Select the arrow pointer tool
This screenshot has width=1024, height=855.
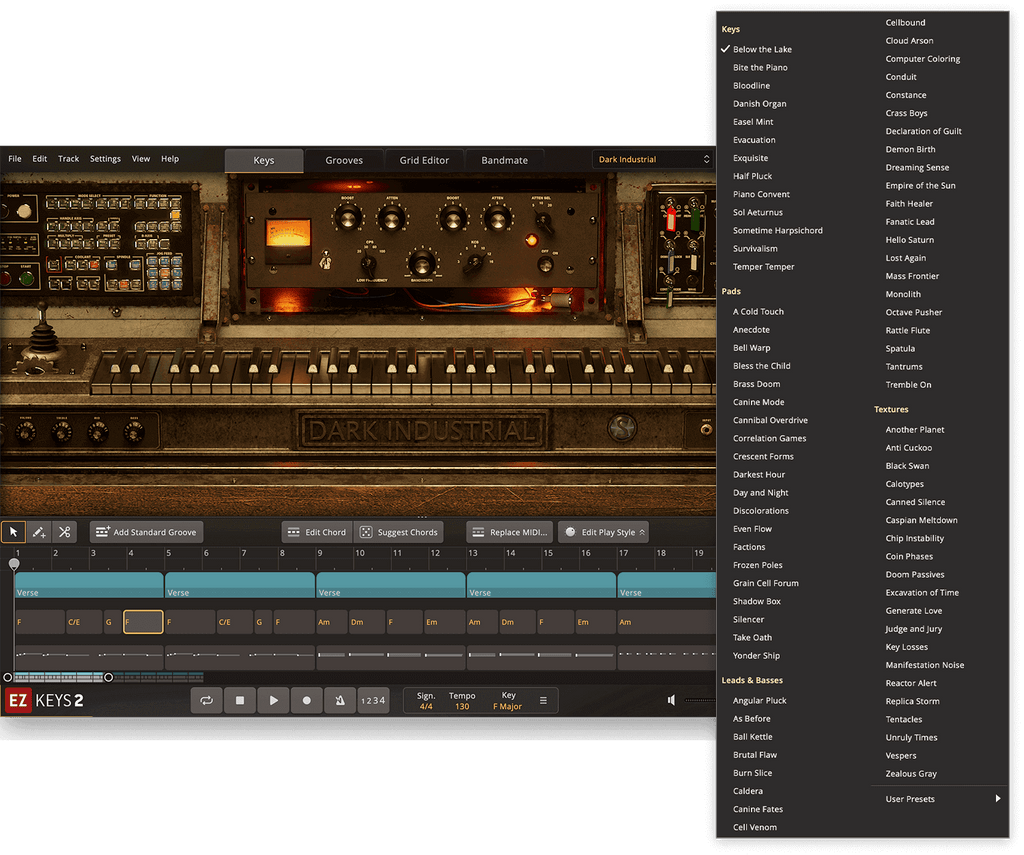pyautogui.click(x=14, y=532)
